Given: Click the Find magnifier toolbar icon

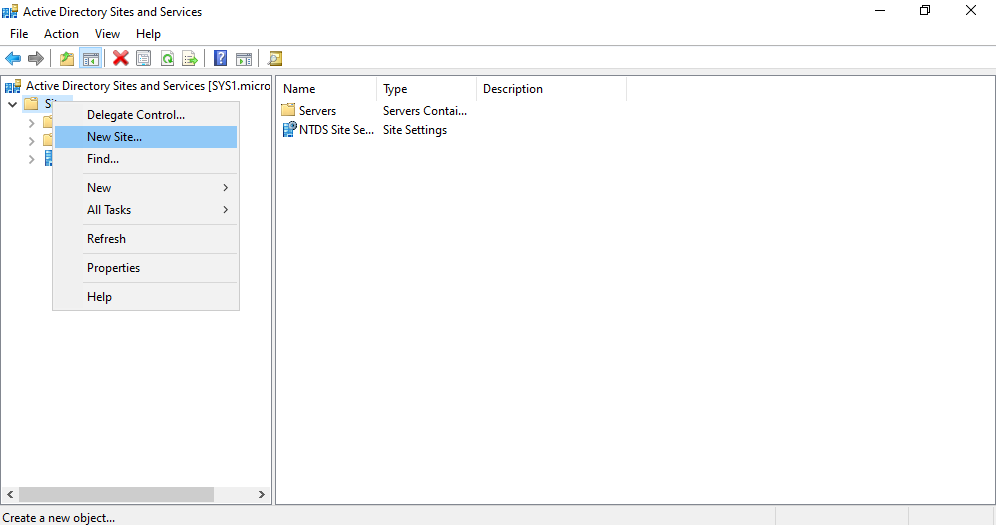Looking at the screenshot, I should [274, 58].
